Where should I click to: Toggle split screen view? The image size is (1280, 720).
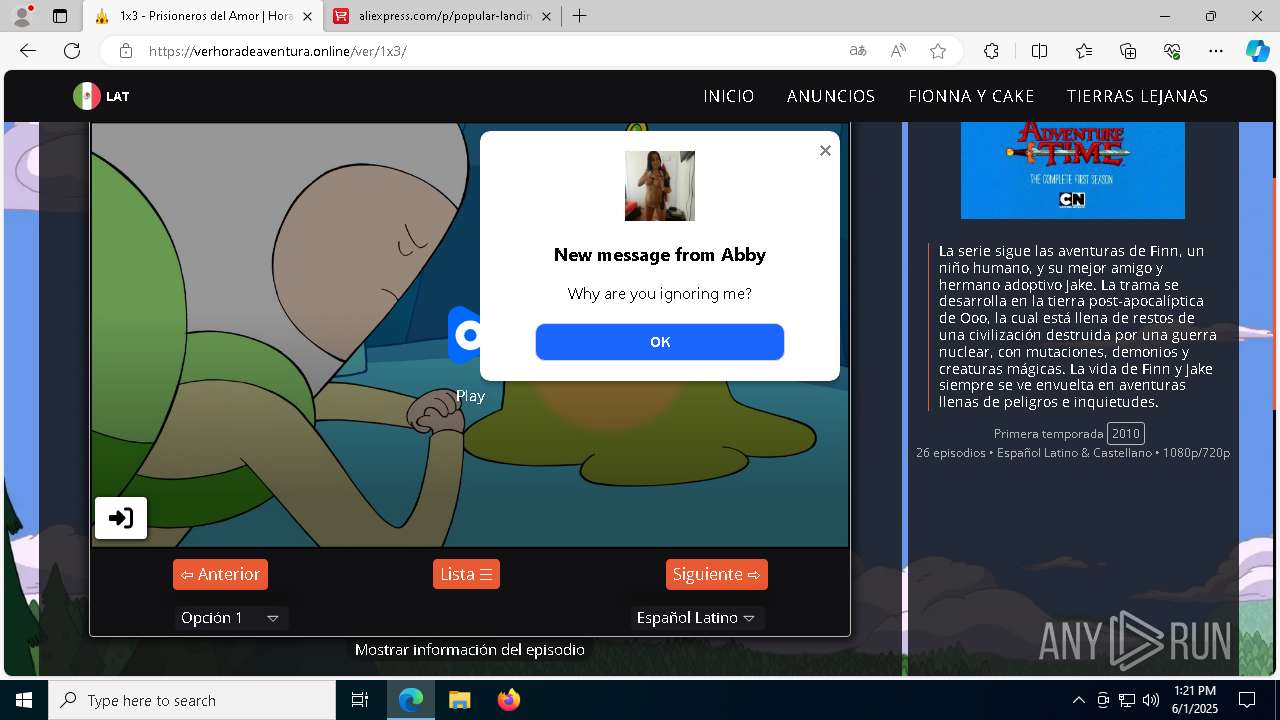[1039, 51]
